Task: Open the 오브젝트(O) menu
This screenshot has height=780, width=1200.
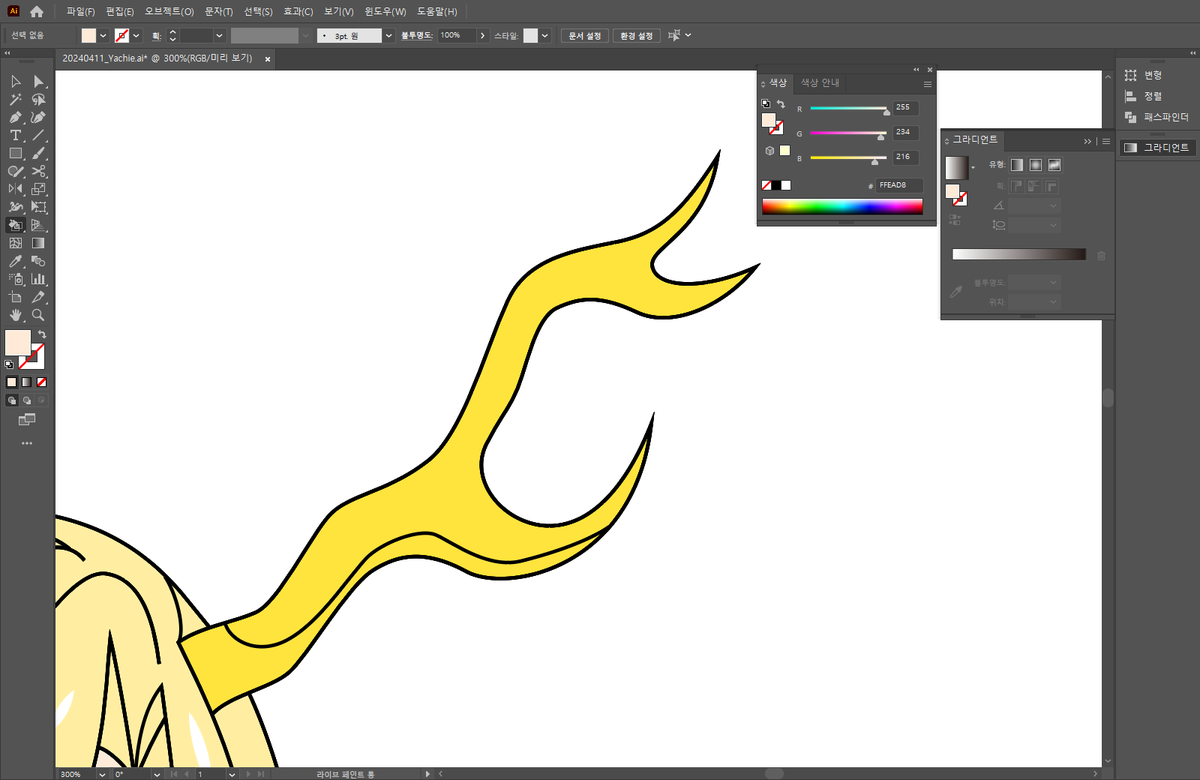Action: pos(169,12)
